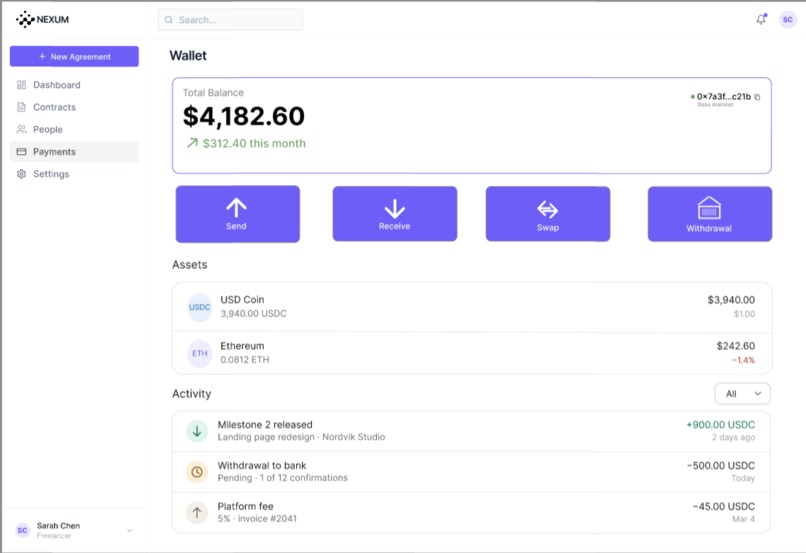806x553 pixels.
Task: Copy the wallet address 0x7a3f...c21b
Action: click(x=757, y=97)
